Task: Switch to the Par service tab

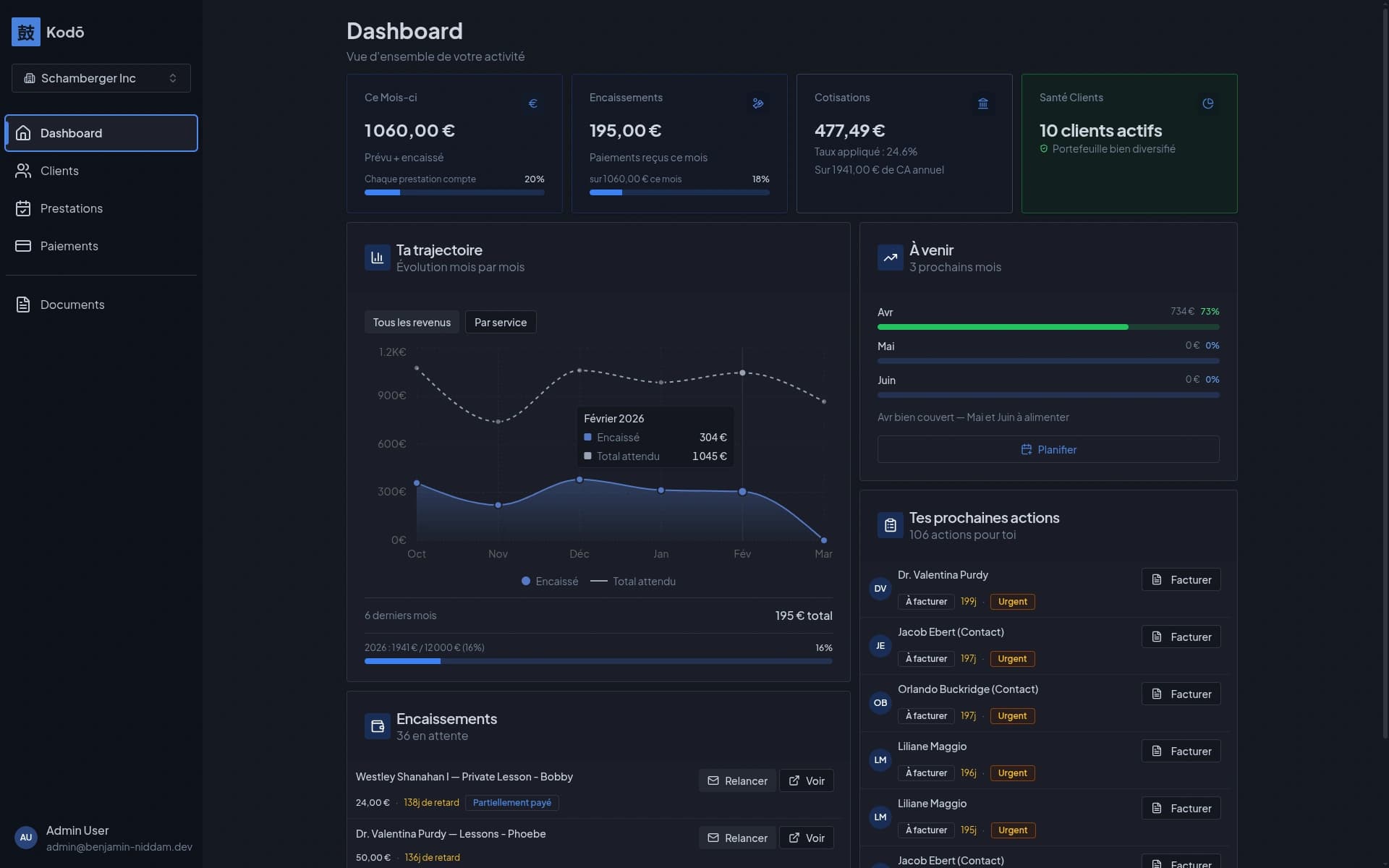Action: coord(500,322)
